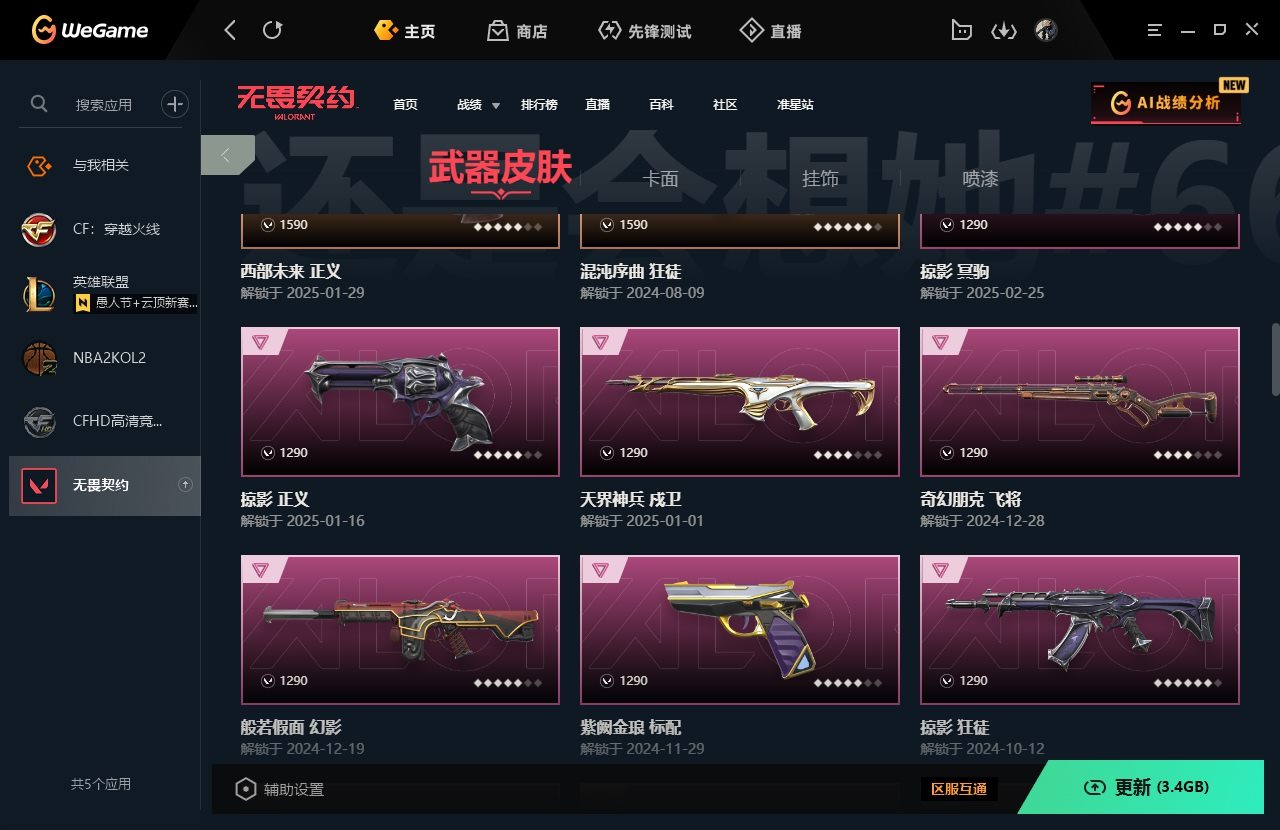Click the refresh icon in top bar
This screenshot has width=1280, height=830.
click(272, 31)
